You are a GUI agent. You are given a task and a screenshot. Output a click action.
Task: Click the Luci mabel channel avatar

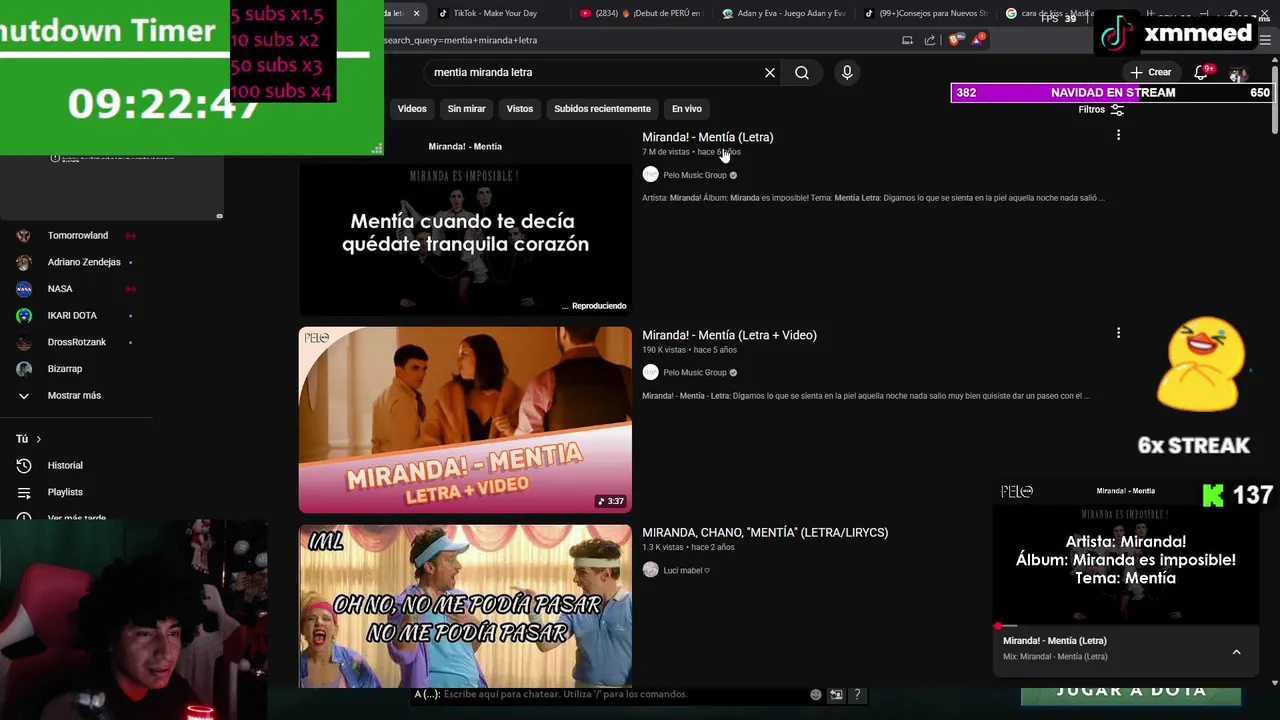(651, 570)
